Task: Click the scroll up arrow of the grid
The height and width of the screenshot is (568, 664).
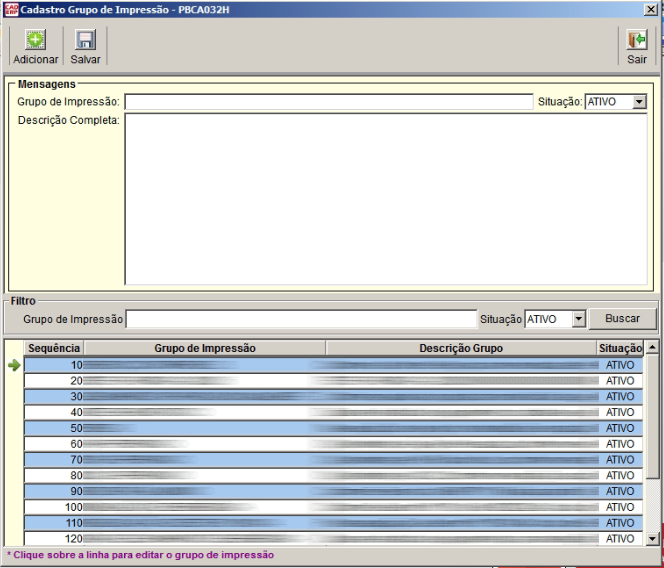Action: 652,347
